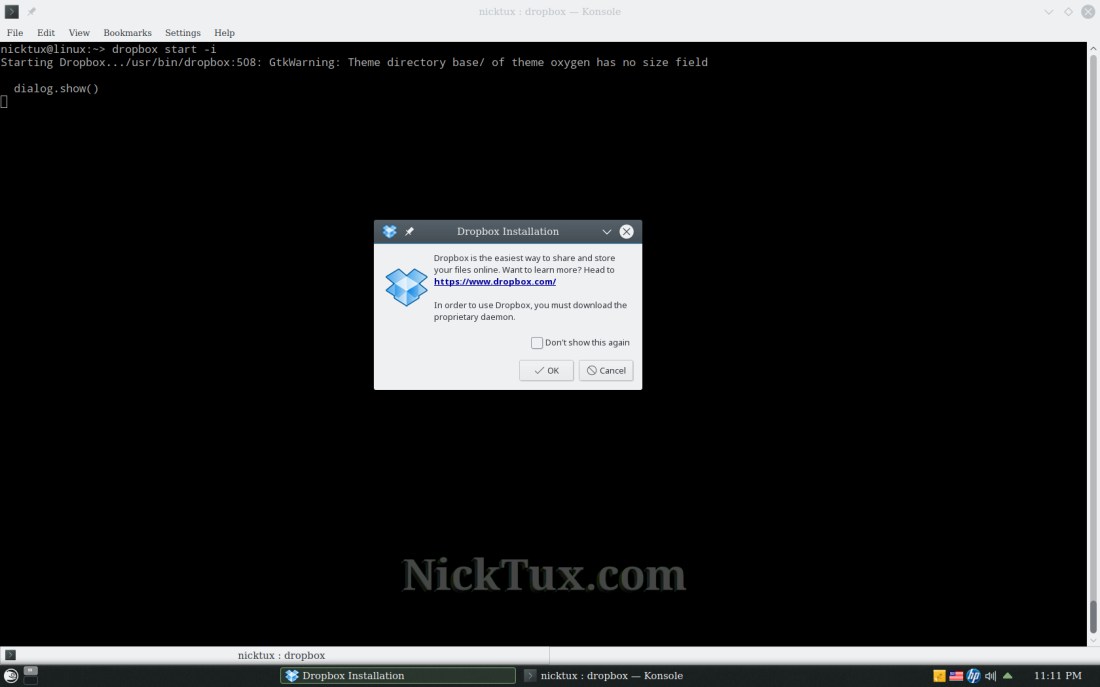Expand the system tray with the green arrow

pyautogui.click(x=1008, y=676)
